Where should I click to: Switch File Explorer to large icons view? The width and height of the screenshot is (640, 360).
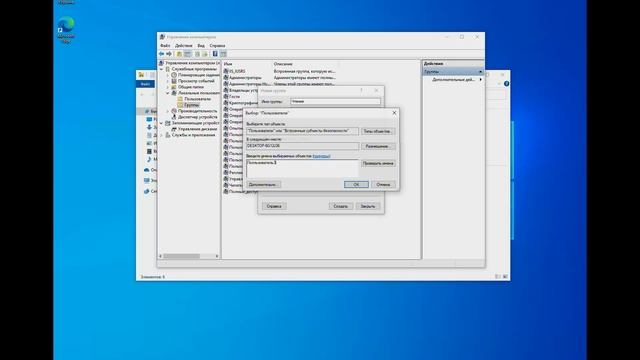tap(505, 277)
